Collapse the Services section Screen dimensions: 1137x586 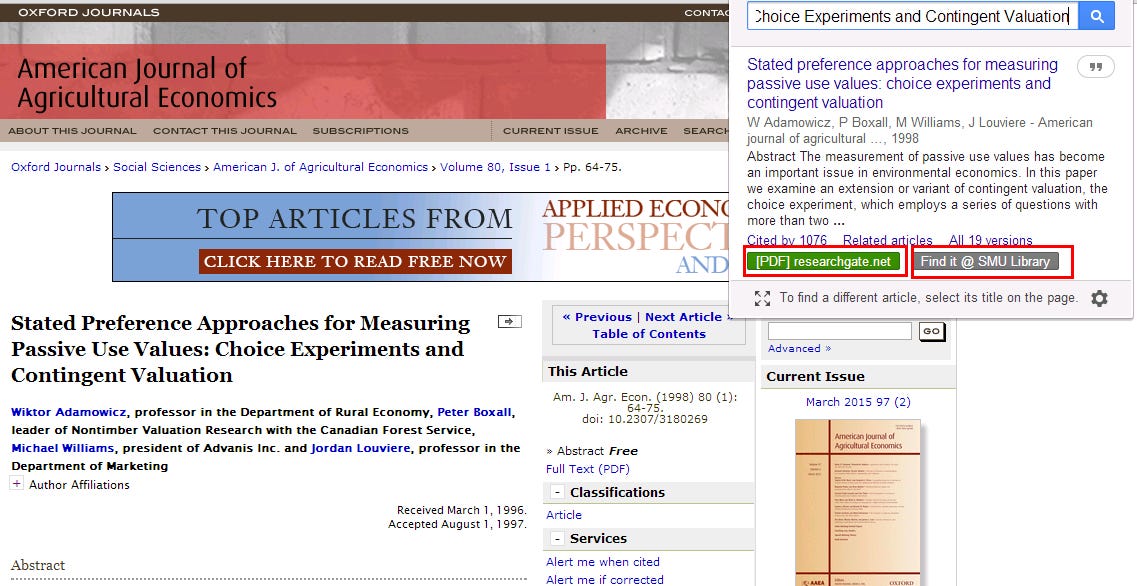(x=557, y=539)
